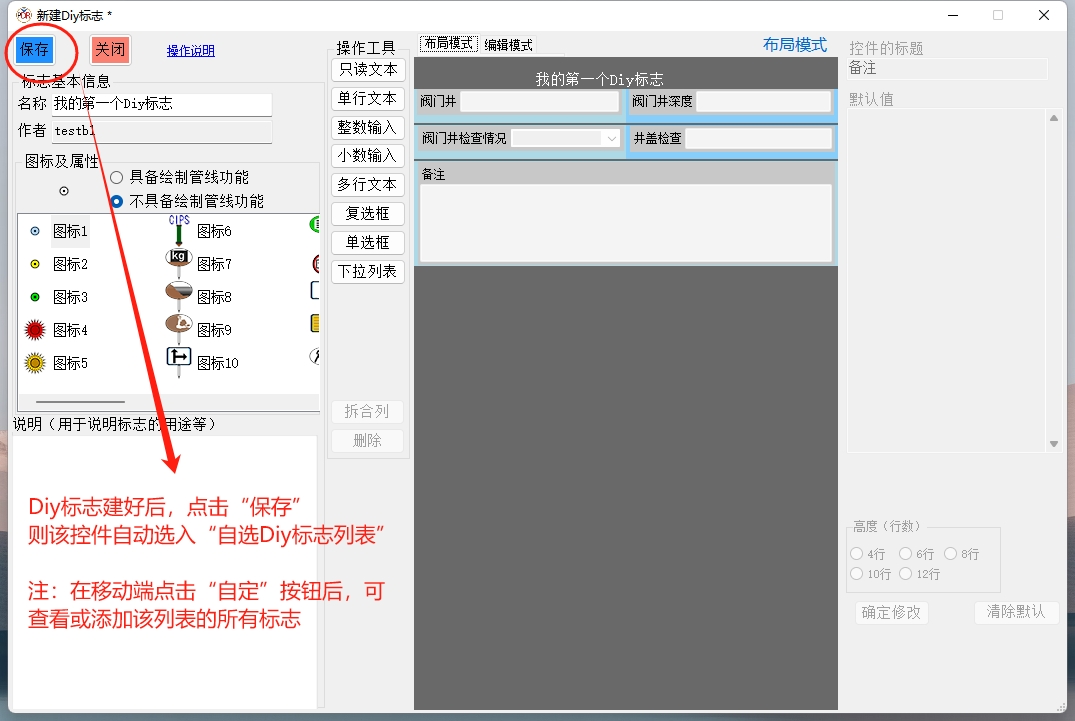1075x721 pixels.
Task: Choose the CIPS arrow 图标6 icon
Action: click(x=179, y=231)
